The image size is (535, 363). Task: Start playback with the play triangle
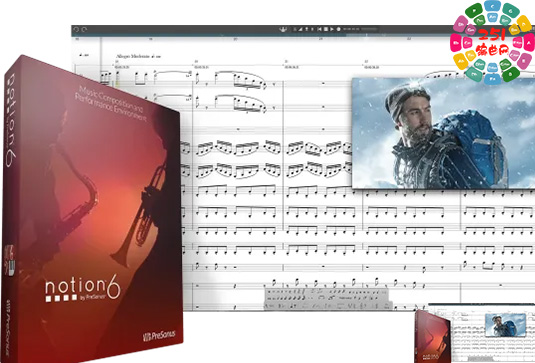click(x=332, y=29)
